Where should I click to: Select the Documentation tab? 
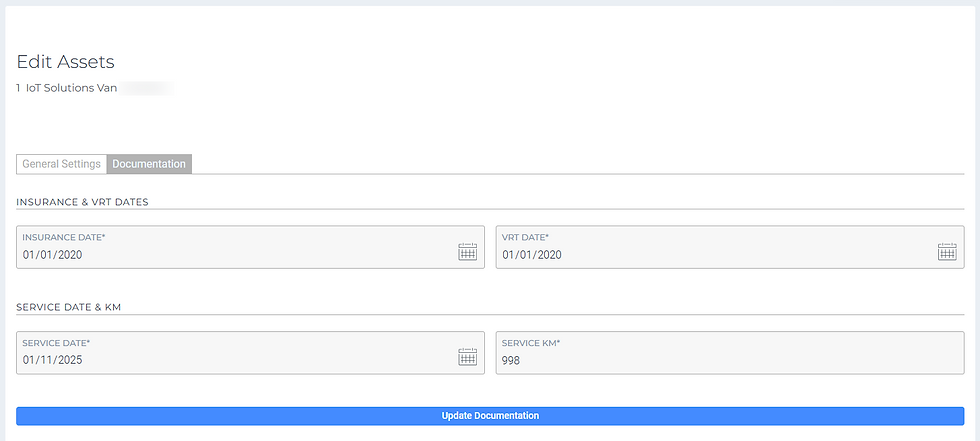(x=149, y=164)
